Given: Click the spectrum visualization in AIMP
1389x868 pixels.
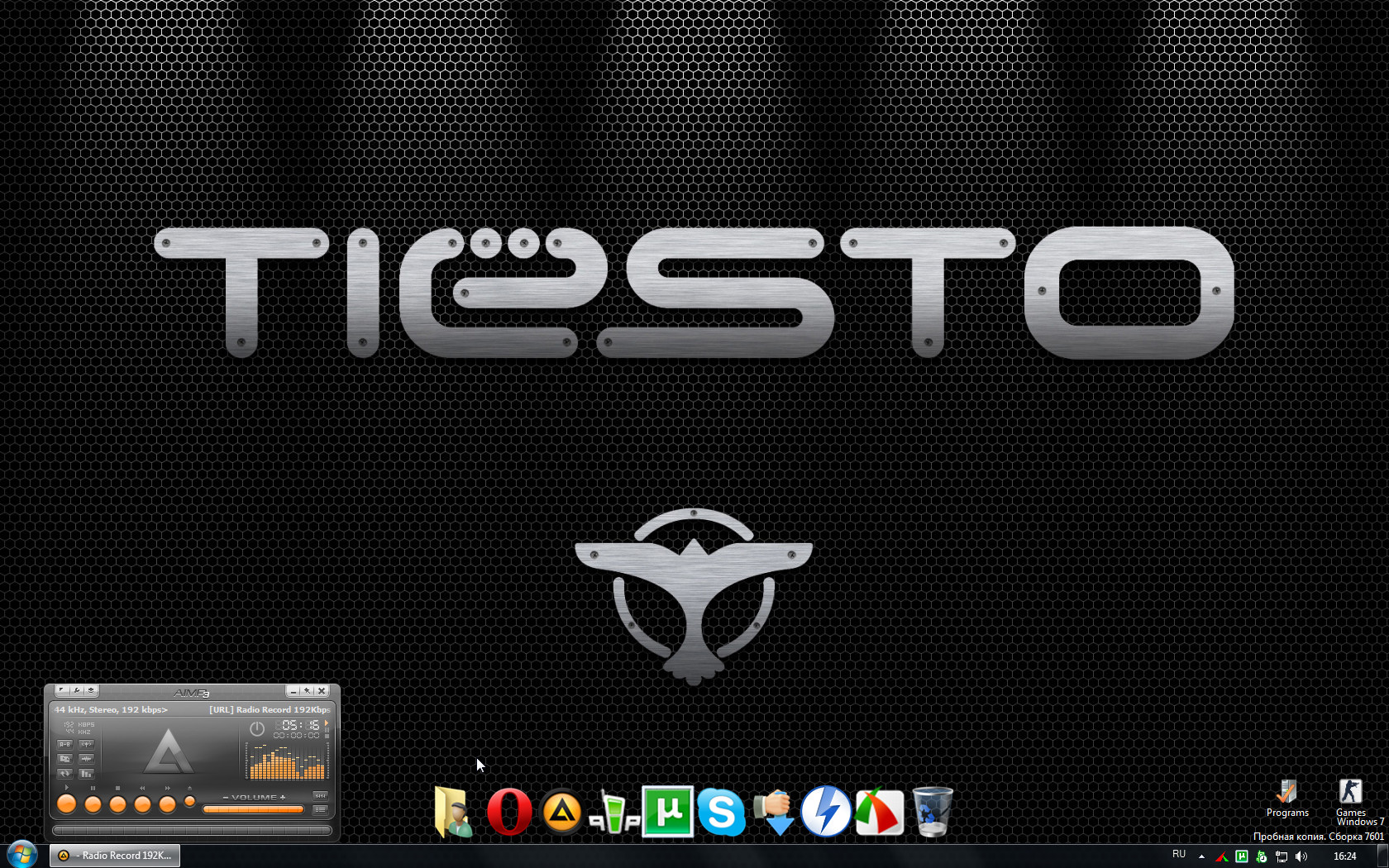Looking at the screenshot, I should [286, 761].
